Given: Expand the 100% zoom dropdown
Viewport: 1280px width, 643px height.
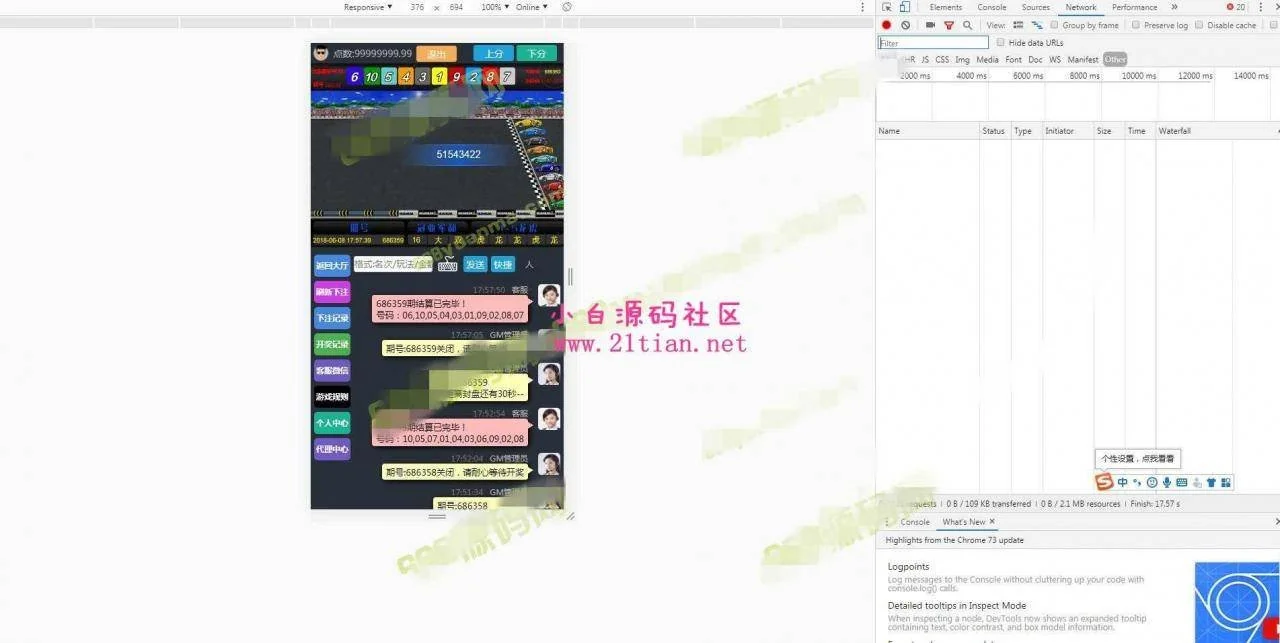Looking at the screenshot, I should tap(494, 7).
